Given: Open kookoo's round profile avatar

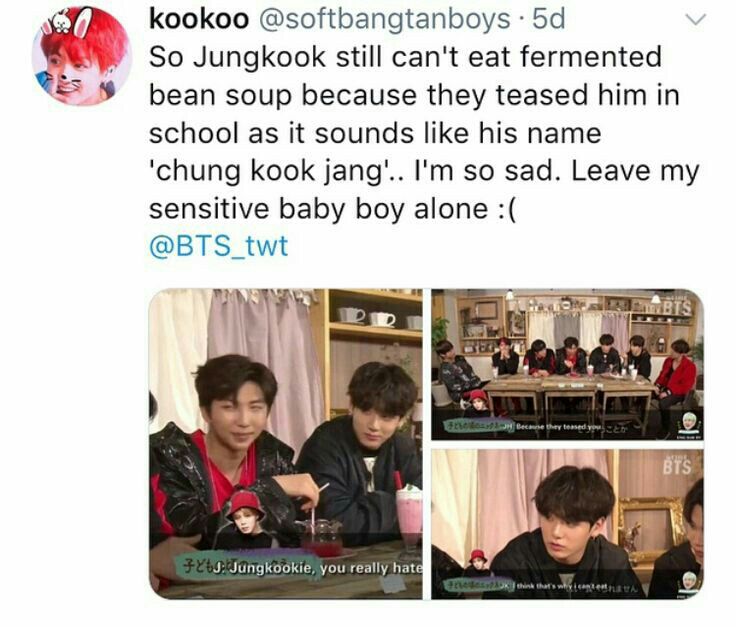Looking at the screenshot, I should tap(80, 56).
